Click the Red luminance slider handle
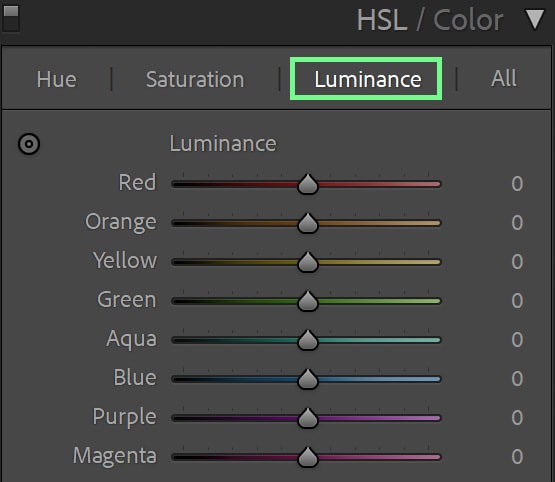Screen dimensions: 555x482 pos(308,184)
